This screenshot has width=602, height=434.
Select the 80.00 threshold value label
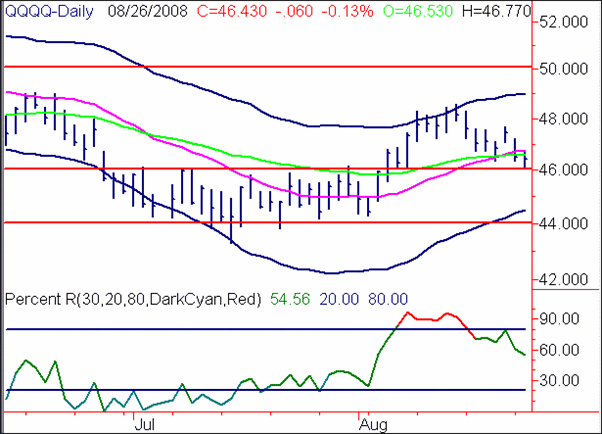click(388, 299)
